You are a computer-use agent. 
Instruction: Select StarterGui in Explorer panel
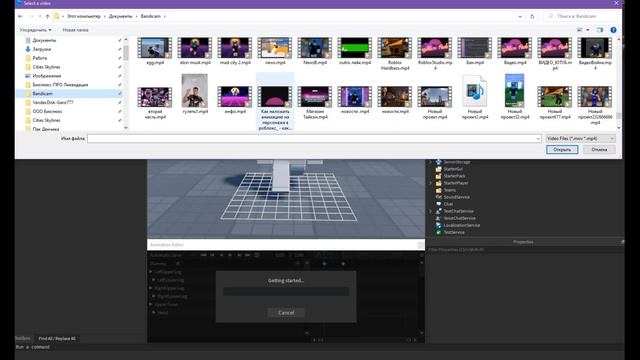[453, 169]
